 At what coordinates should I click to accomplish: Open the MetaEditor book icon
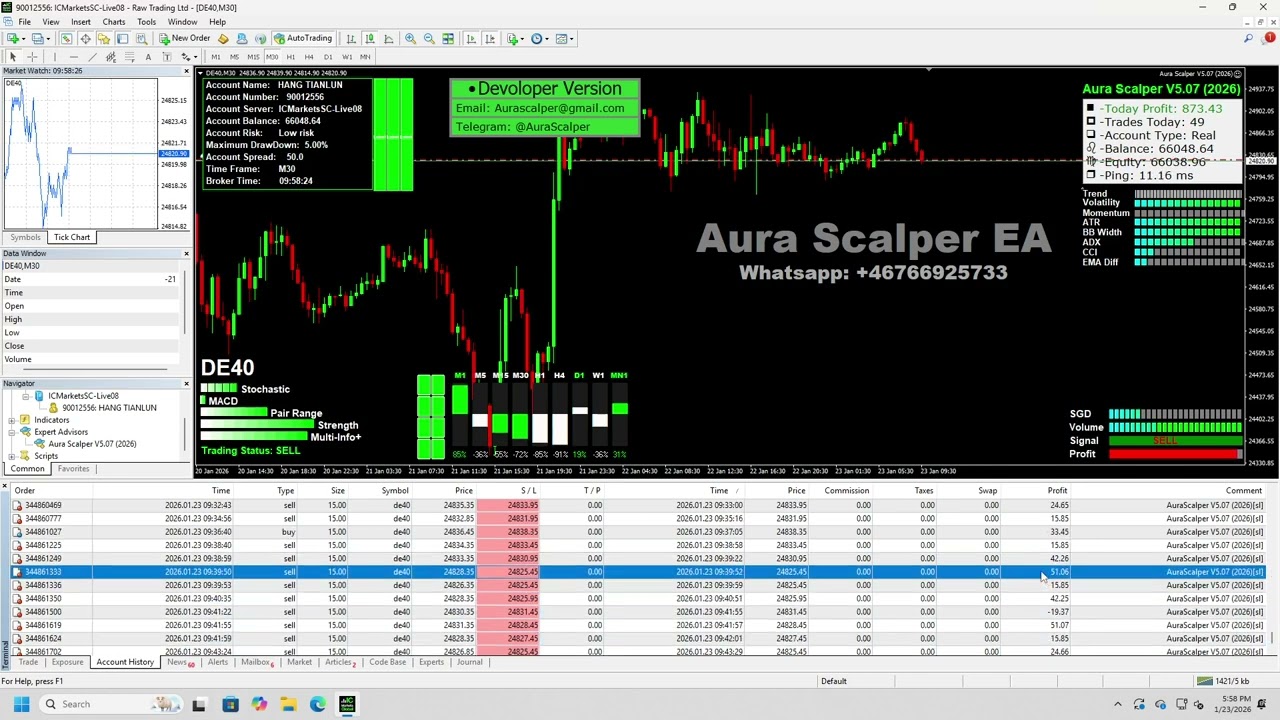coord(223,38)
